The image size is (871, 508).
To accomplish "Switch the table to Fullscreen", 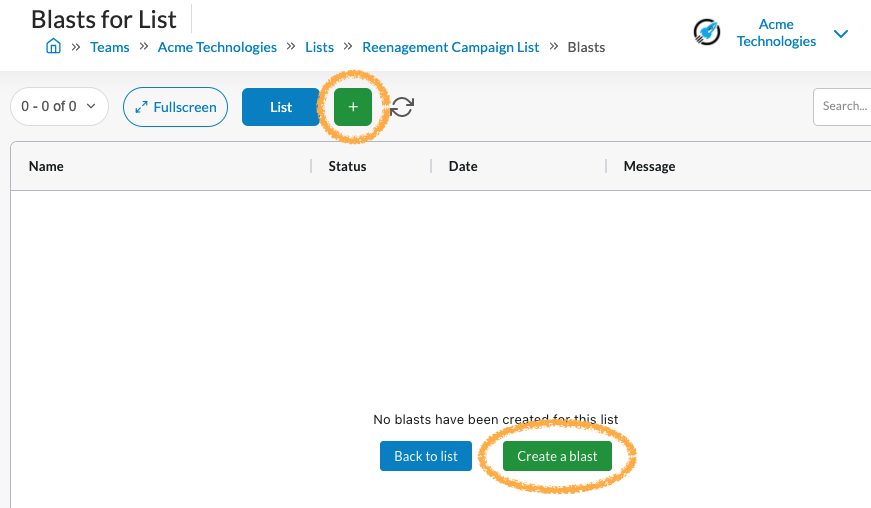I will tap(176, 107).
